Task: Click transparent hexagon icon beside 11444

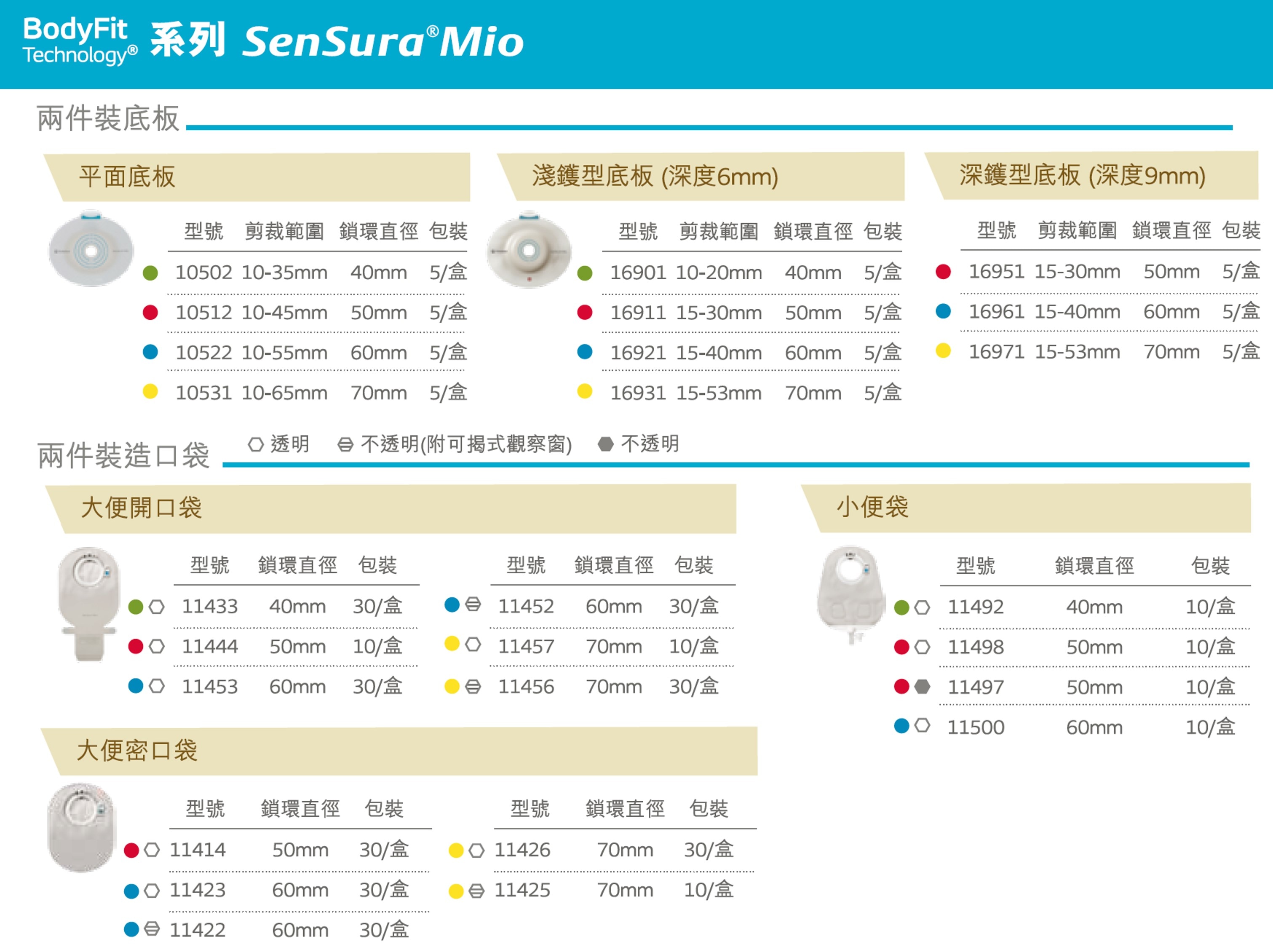Action: [x=157, y=646]
